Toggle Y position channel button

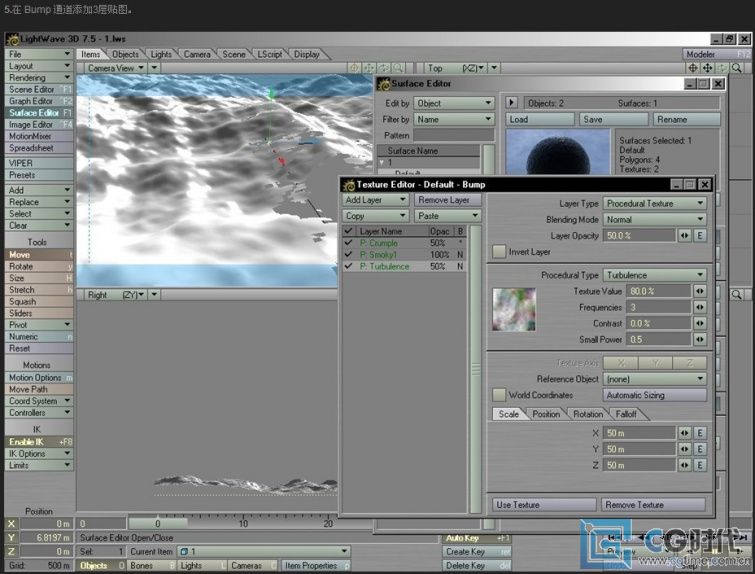(12, 537)
